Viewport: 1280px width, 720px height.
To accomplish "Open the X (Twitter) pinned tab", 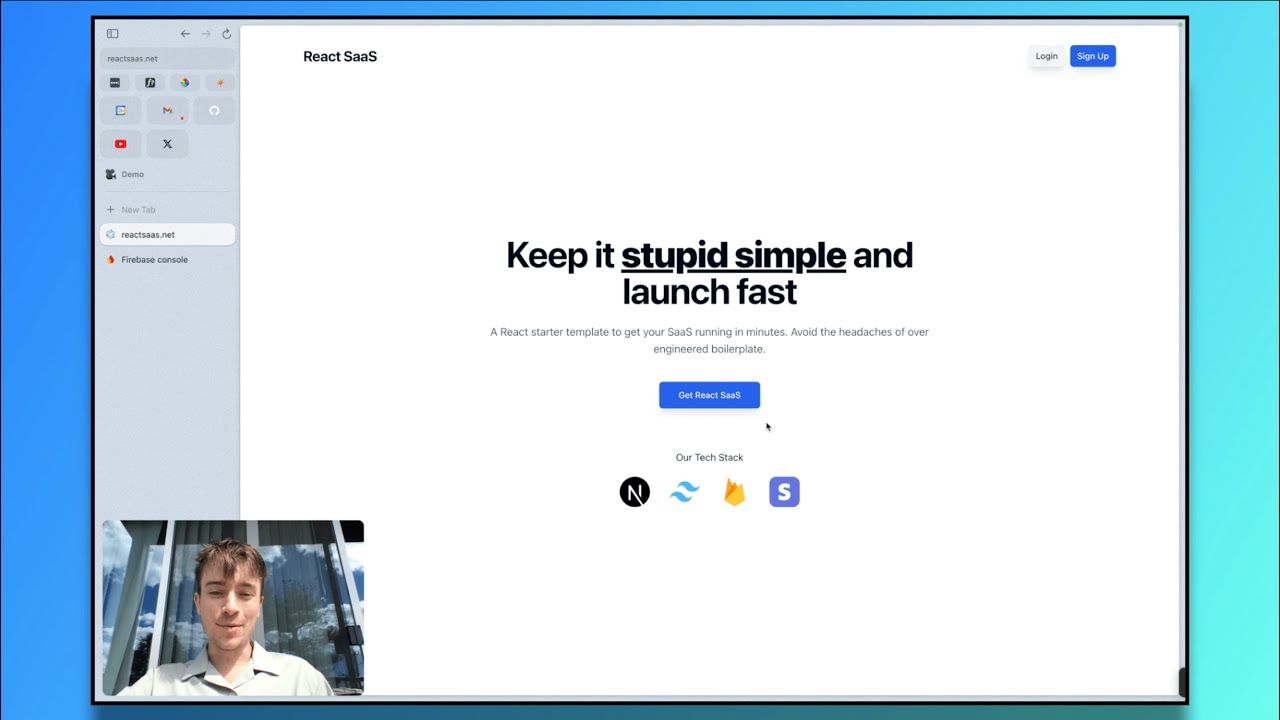I will tap(167, 144).
